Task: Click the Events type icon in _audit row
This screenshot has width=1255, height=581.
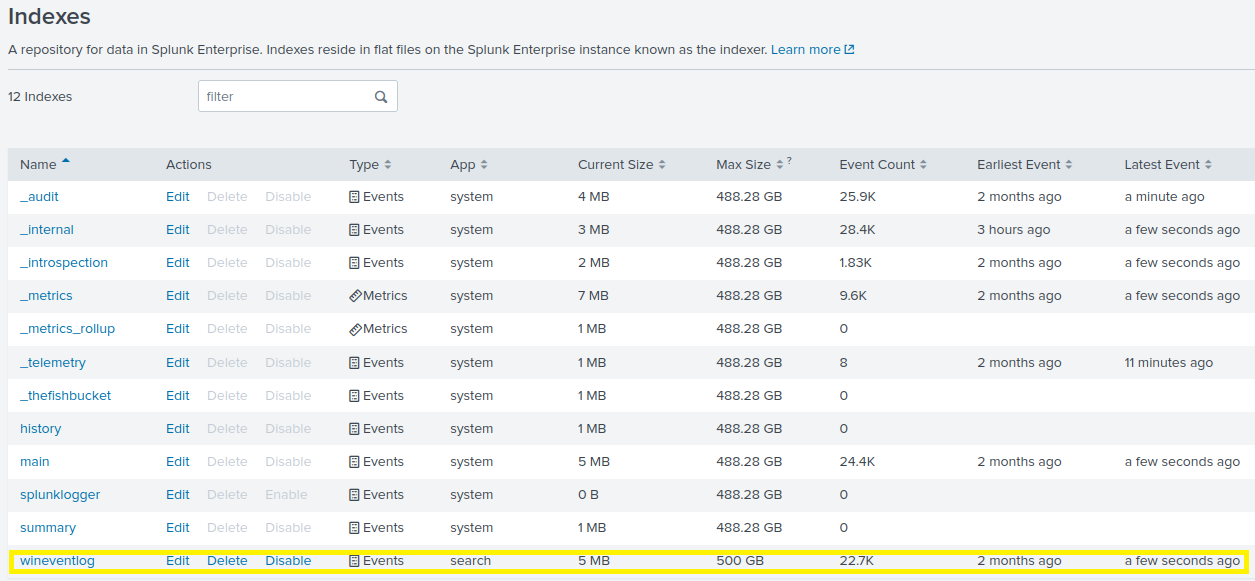Action: pos(354,197)
